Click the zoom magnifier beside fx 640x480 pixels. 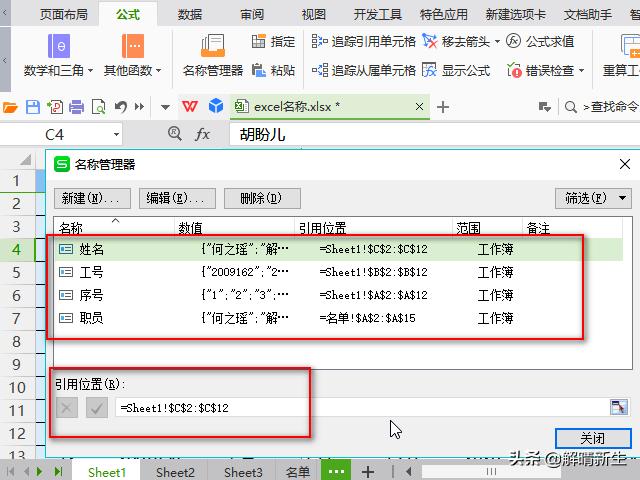175,133
